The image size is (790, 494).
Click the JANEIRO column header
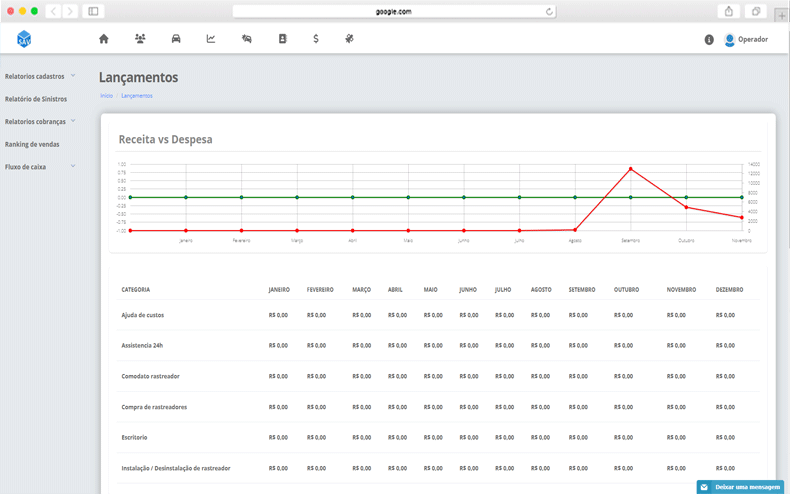(279, 290)
